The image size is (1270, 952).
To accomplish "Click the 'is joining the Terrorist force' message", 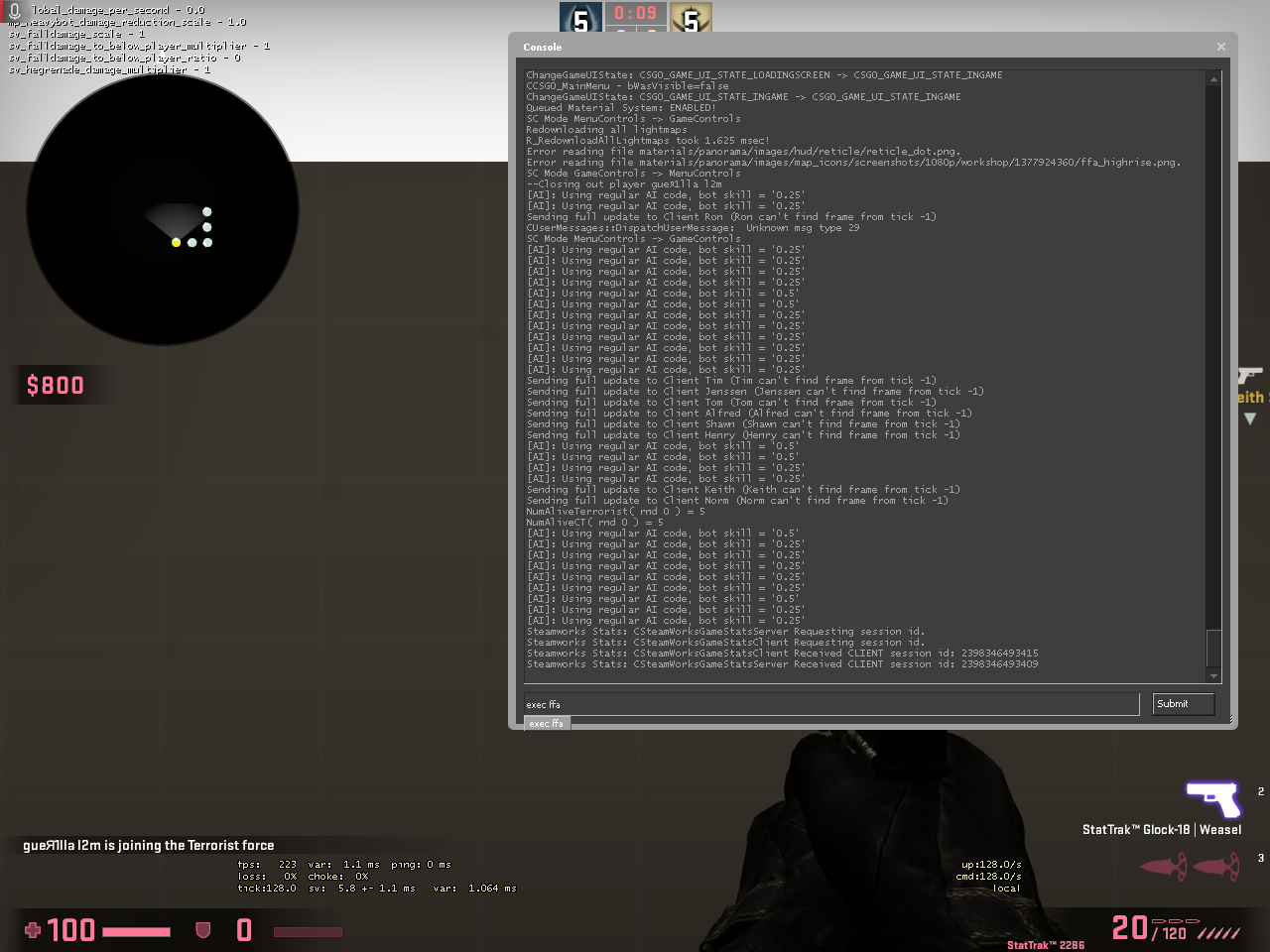I will pos(190,846).
